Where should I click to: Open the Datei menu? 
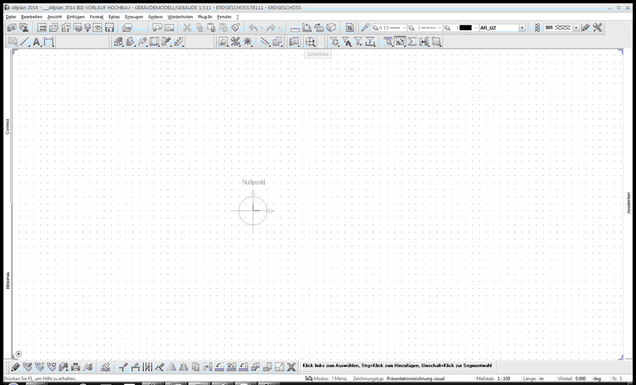pyautogui.click(x=11, y=17)
